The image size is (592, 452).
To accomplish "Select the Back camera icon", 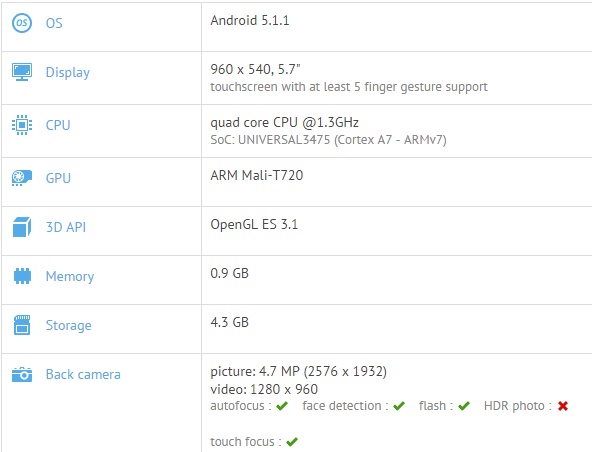I will (22, 374).
